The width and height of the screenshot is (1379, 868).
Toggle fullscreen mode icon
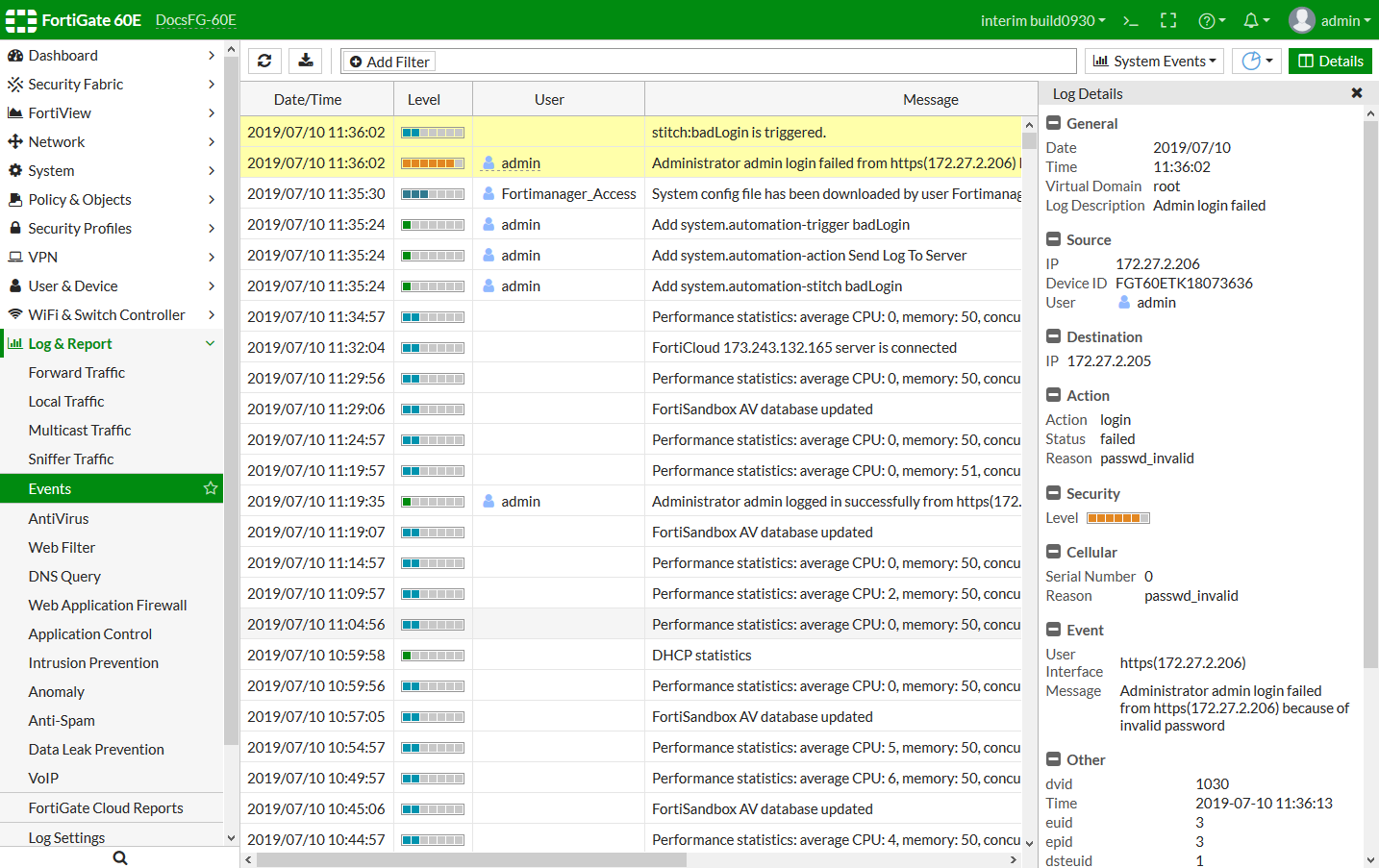(1168, 21)
